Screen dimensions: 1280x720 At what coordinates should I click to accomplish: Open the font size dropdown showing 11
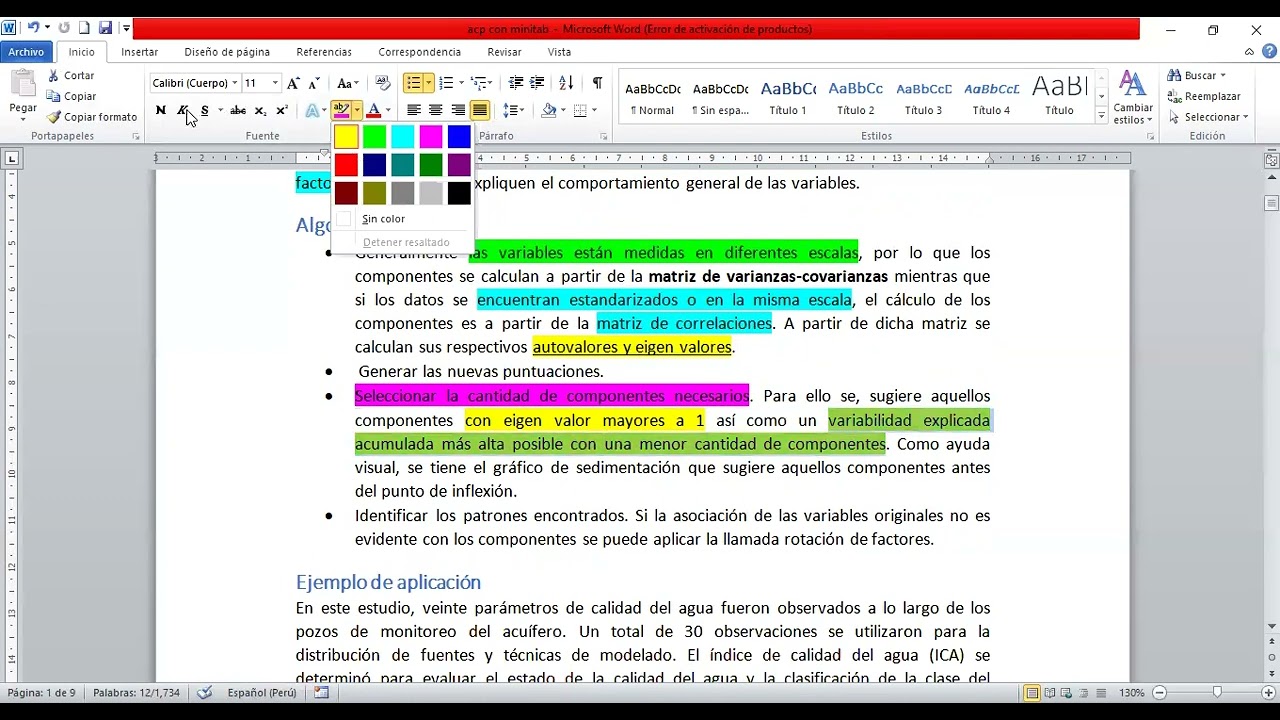(x=275, y=83)
